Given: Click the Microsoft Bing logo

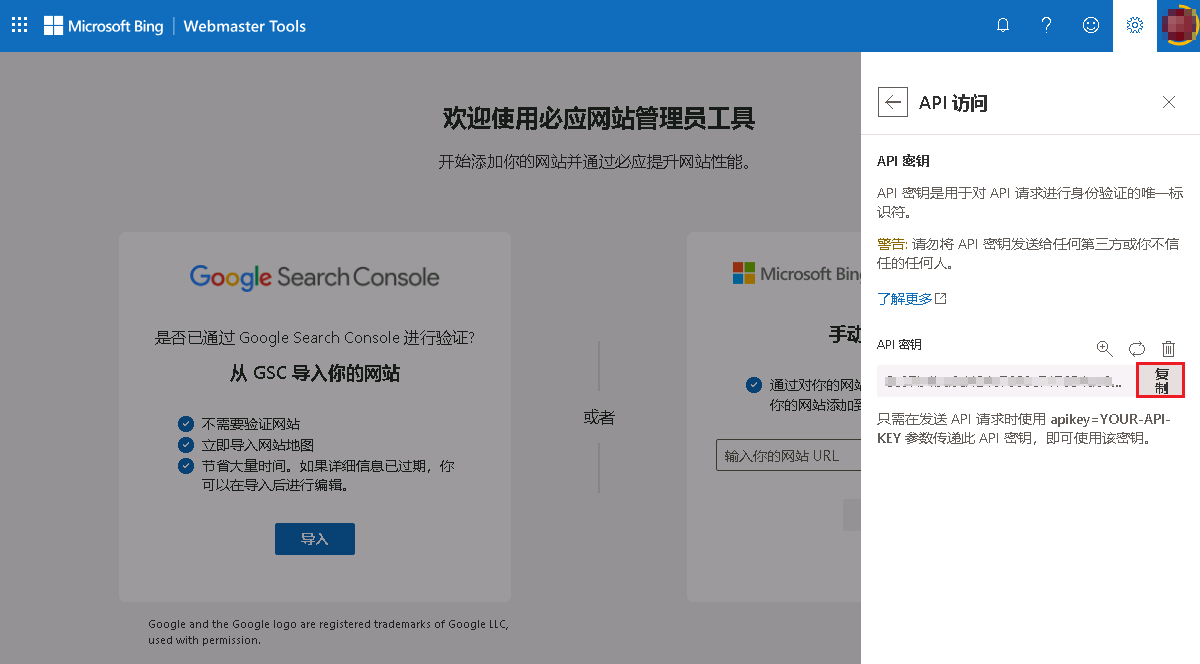Looking at the screenshot, I should coord(103,26).
